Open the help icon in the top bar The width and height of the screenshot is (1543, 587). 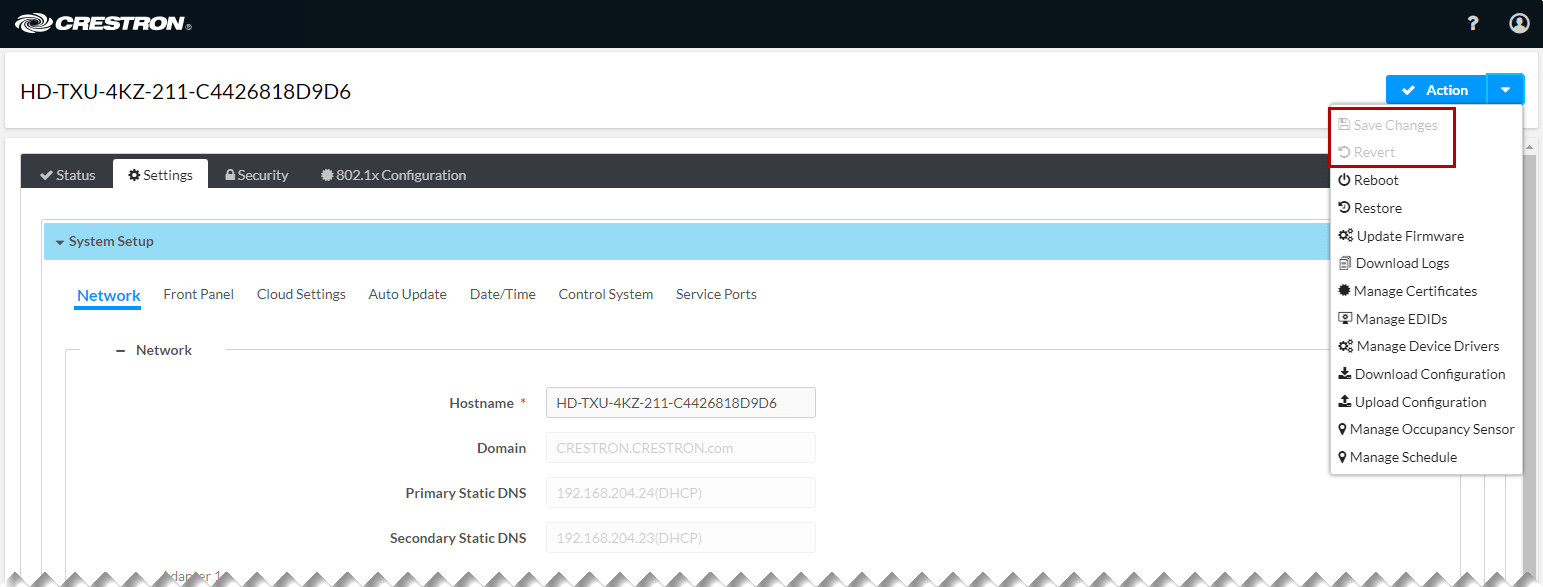pos(1473,22)
